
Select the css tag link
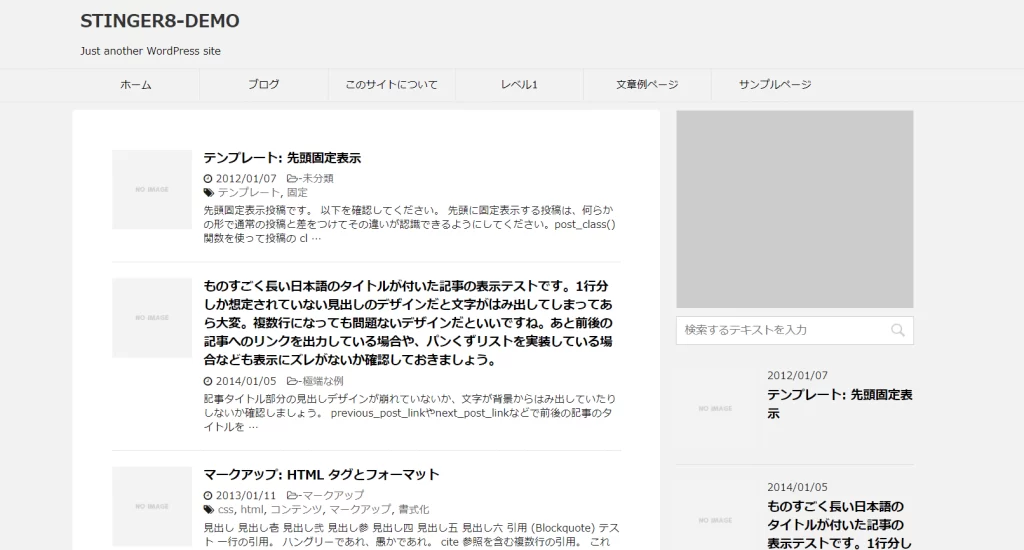tap(225, 509)
